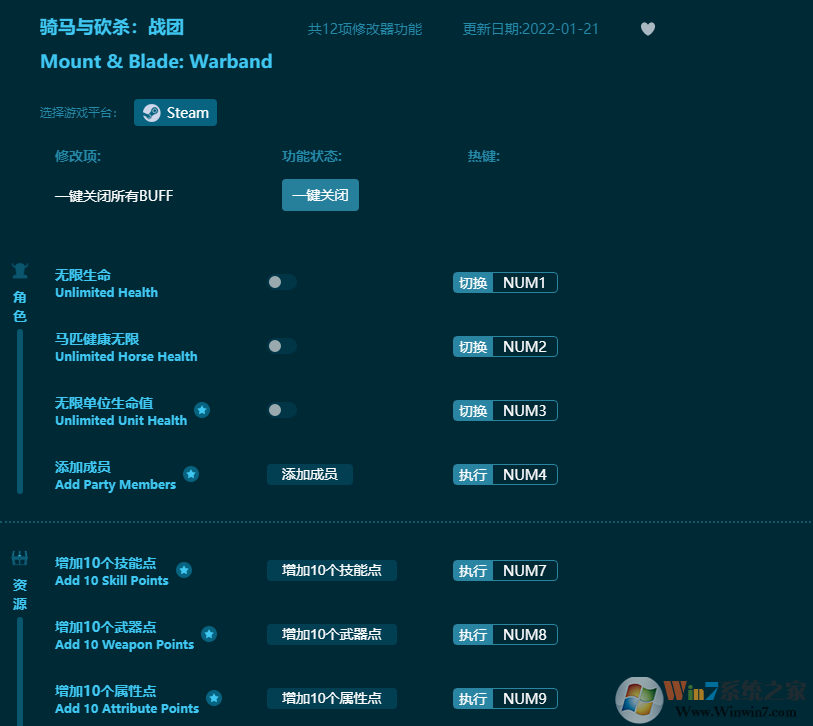The height and width of the screenshot is (726, 813).
Task: Click the star beside Add Party Members
Action: (191, 473)
